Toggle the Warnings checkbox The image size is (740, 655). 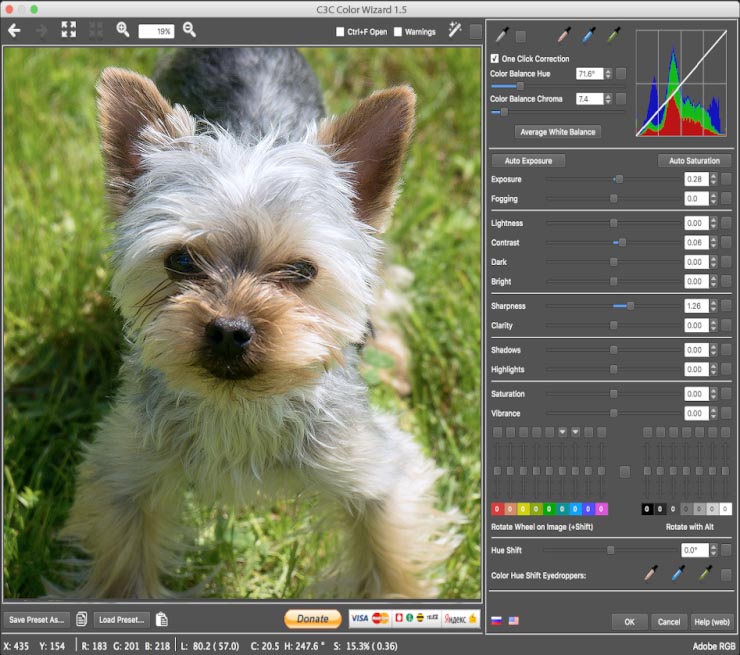(398, 32)
